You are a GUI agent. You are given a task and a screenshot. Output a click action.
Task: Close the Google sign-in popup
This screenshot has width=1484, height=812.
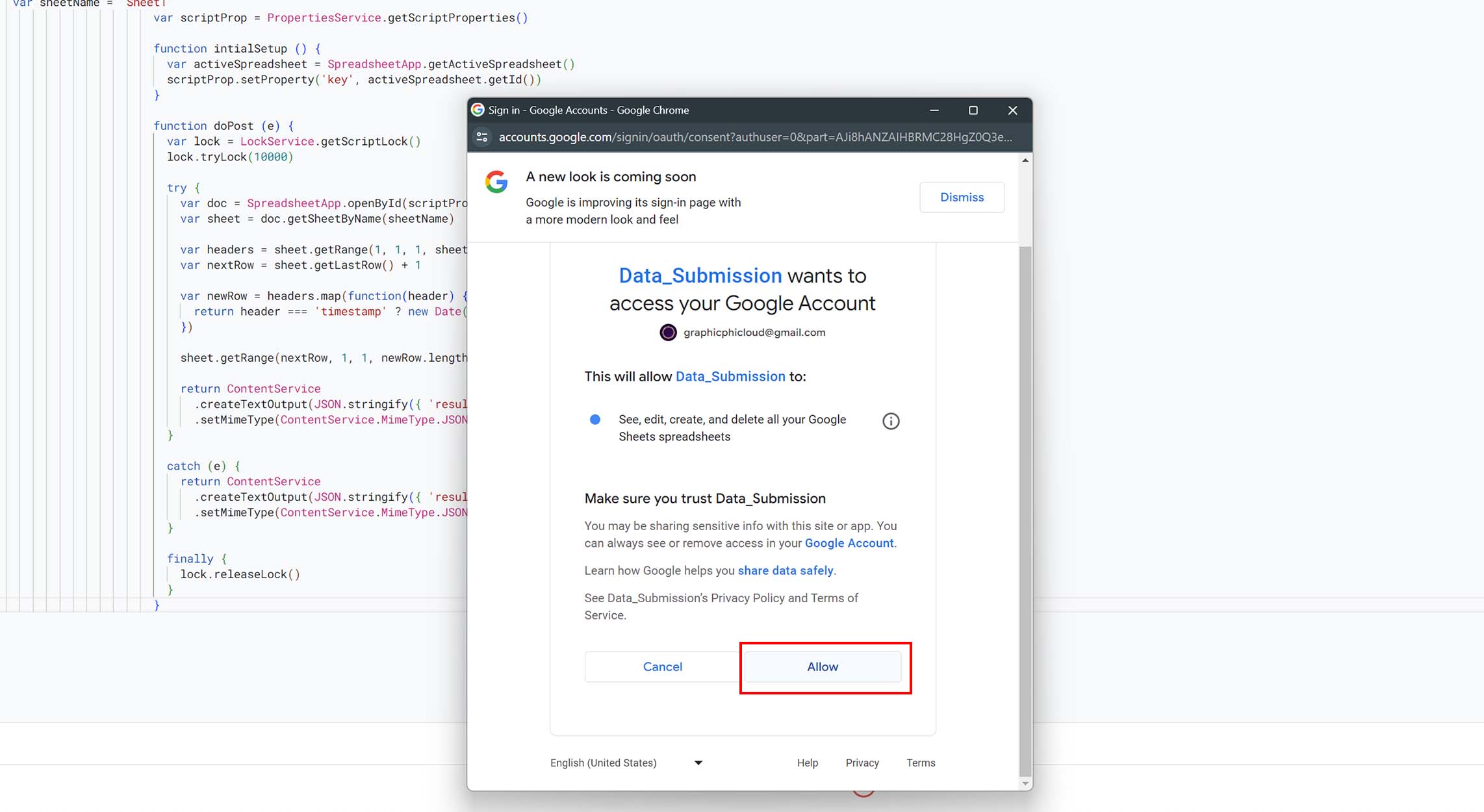(1012, 110)
